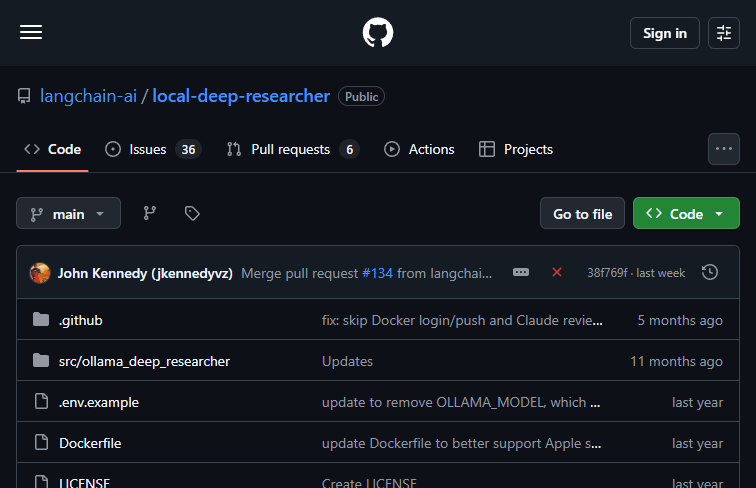The width and height of the screenshot is (756, 488).
Task: Click John Kennedy's avatar image
Action: (40, 273)
